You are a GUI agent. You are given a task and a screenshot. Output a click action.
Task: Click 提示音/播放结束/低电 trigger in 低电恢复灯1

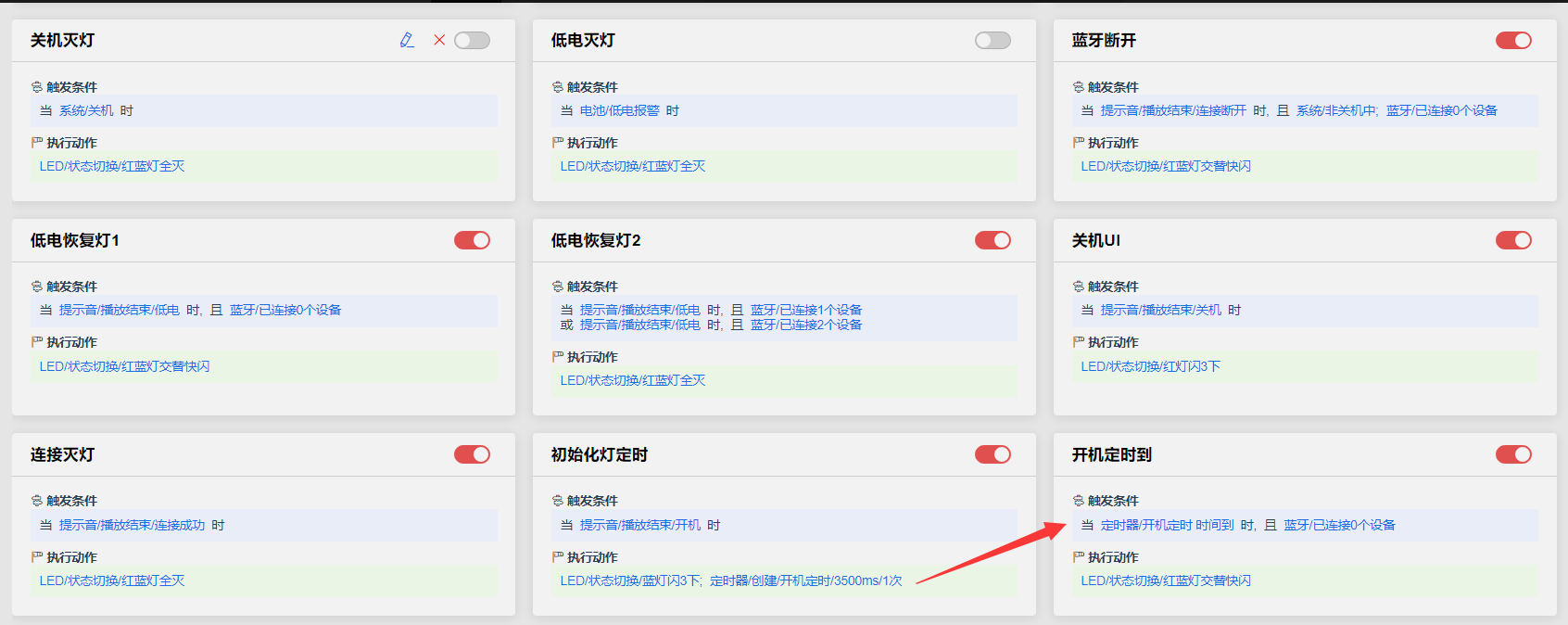120,310
